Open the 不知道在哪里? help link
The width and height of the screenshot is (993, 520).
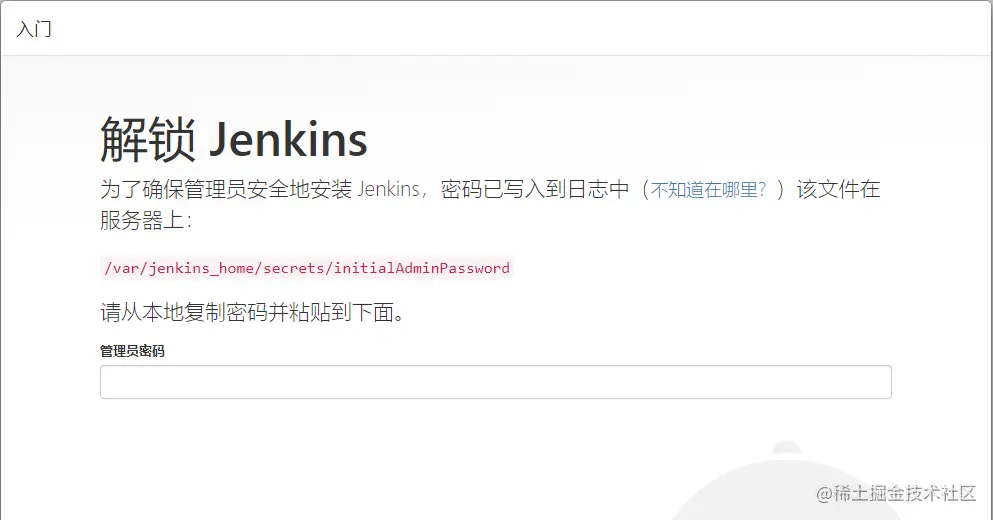(709, 189)
